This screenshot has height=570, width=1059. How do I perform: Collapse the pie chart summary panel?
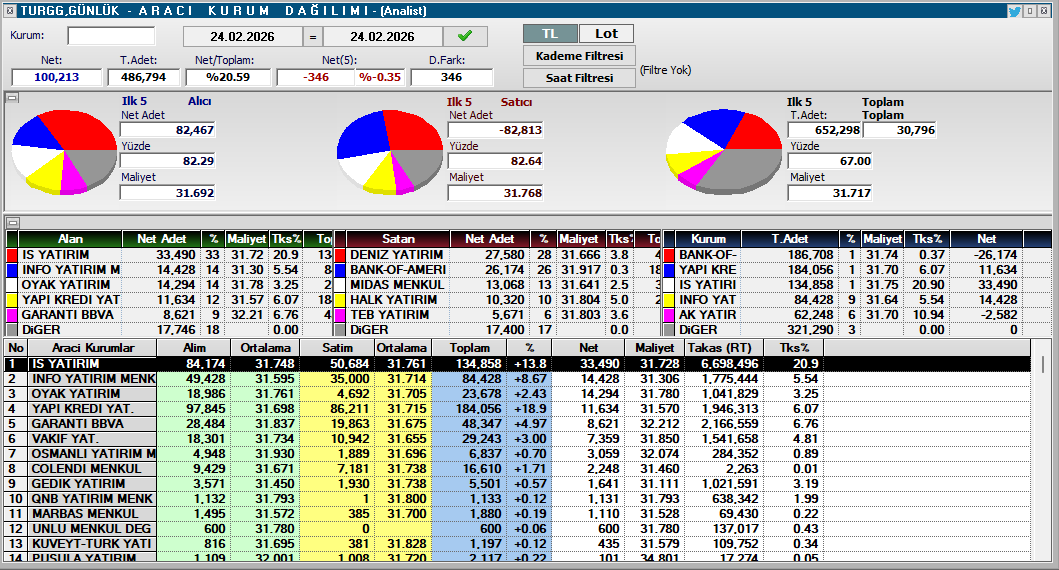click(12, 98)
